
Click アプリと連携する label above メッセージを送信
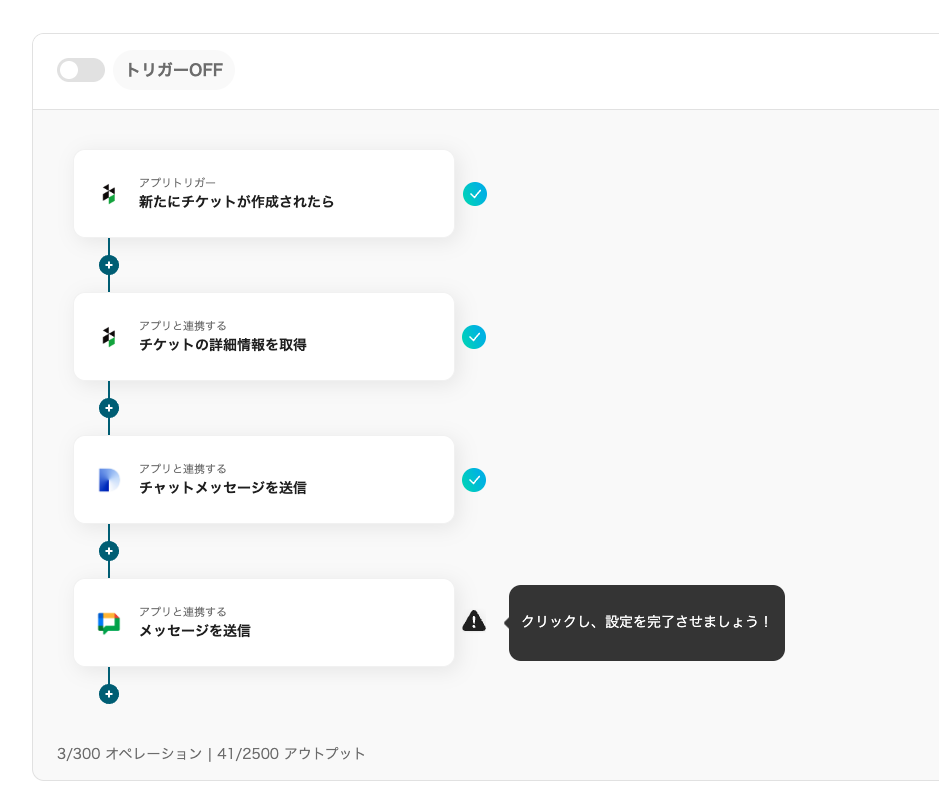point(183,612)
